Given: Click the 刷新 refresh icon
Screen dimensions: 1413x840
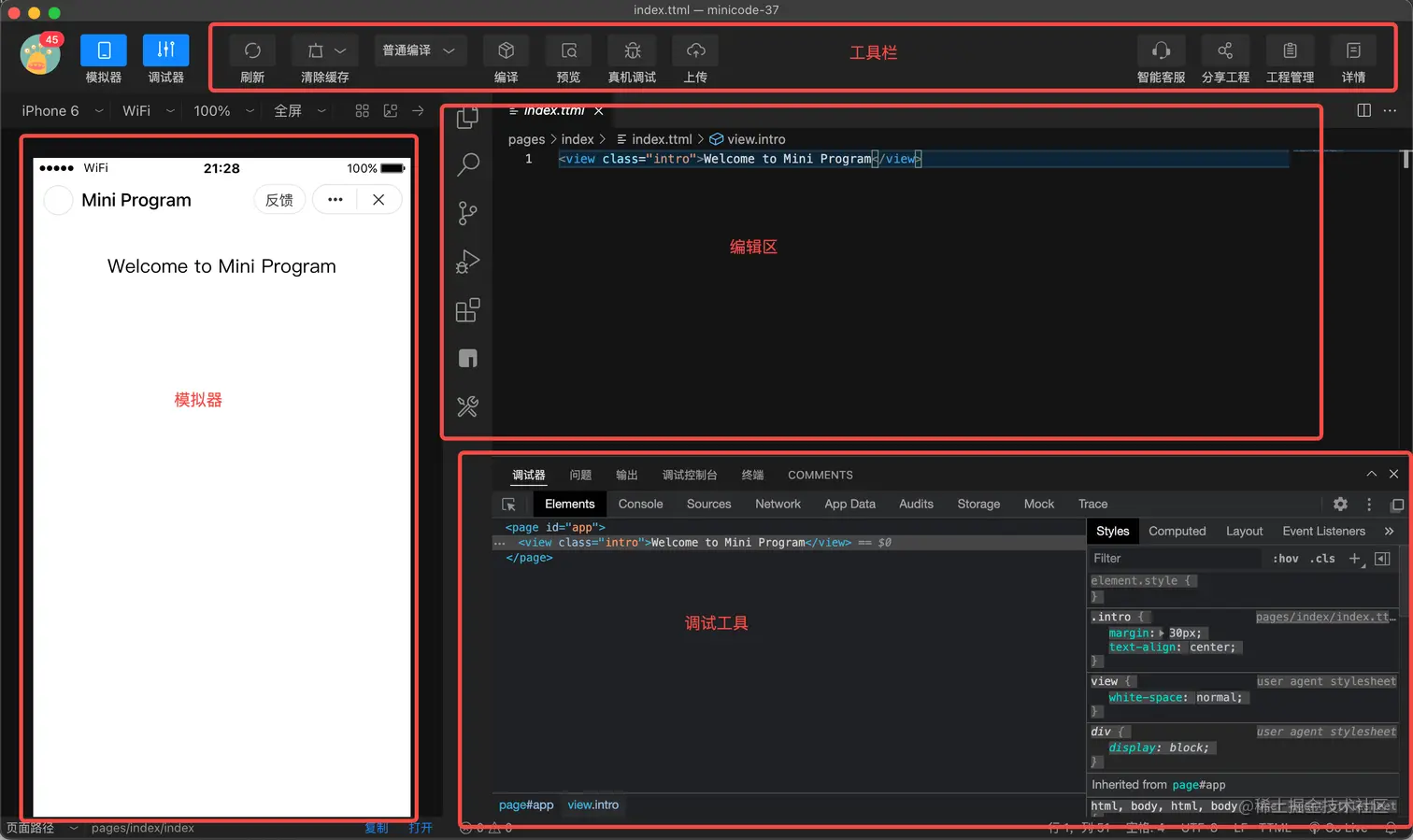Looking at the screenshot, I should 252,50.
